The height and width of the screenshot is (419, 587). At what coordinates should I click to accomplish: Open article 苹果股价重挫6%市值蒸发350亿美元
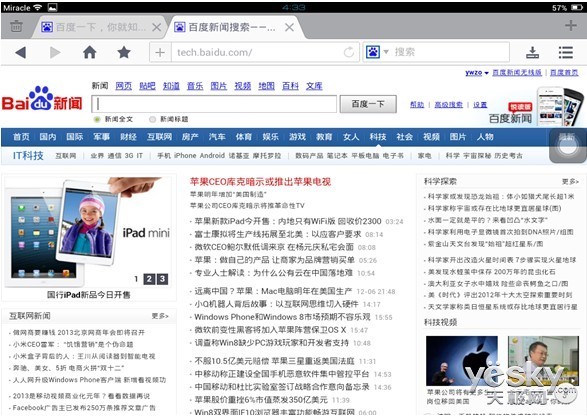coord(261,400)
